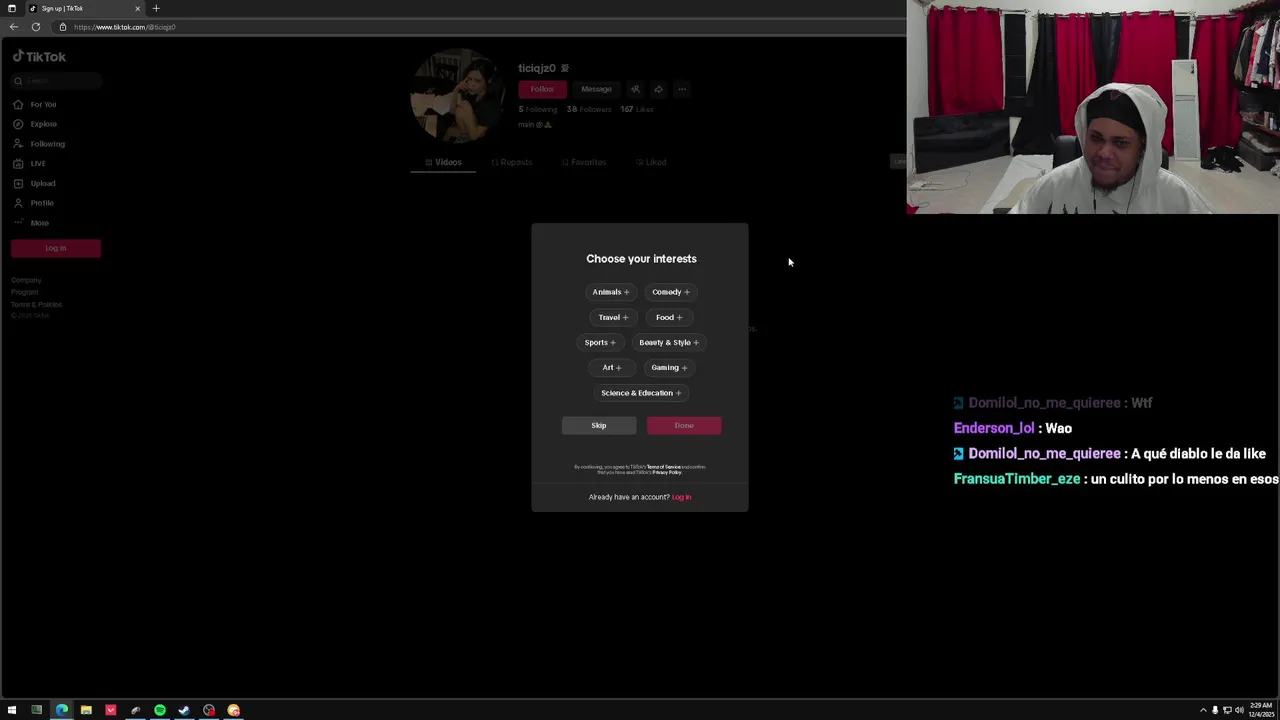
Task: Add the Animals interest chip
Action: click(x=610, y=292)
